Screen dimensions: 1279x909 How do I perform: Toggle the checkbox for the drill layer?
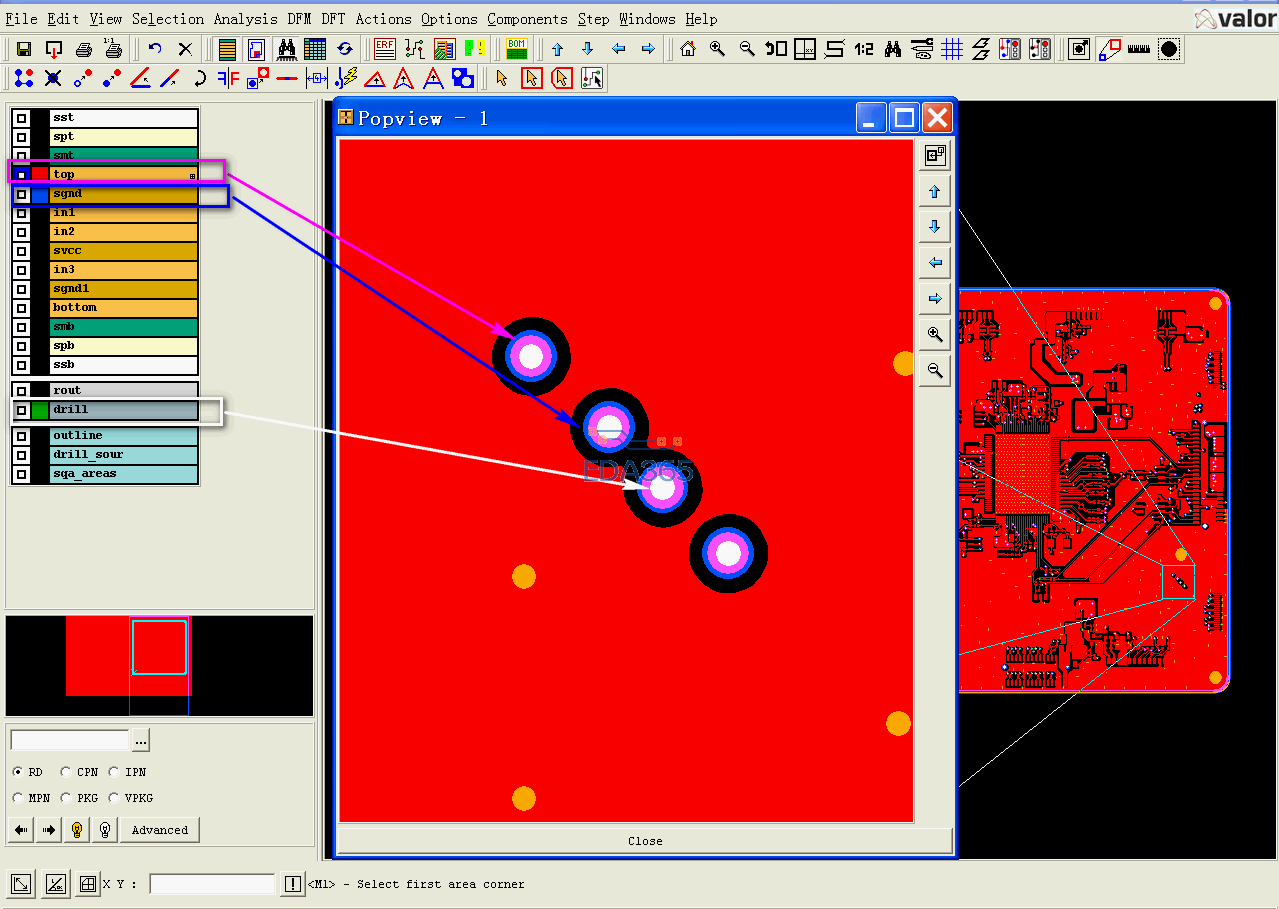[21, 410]
